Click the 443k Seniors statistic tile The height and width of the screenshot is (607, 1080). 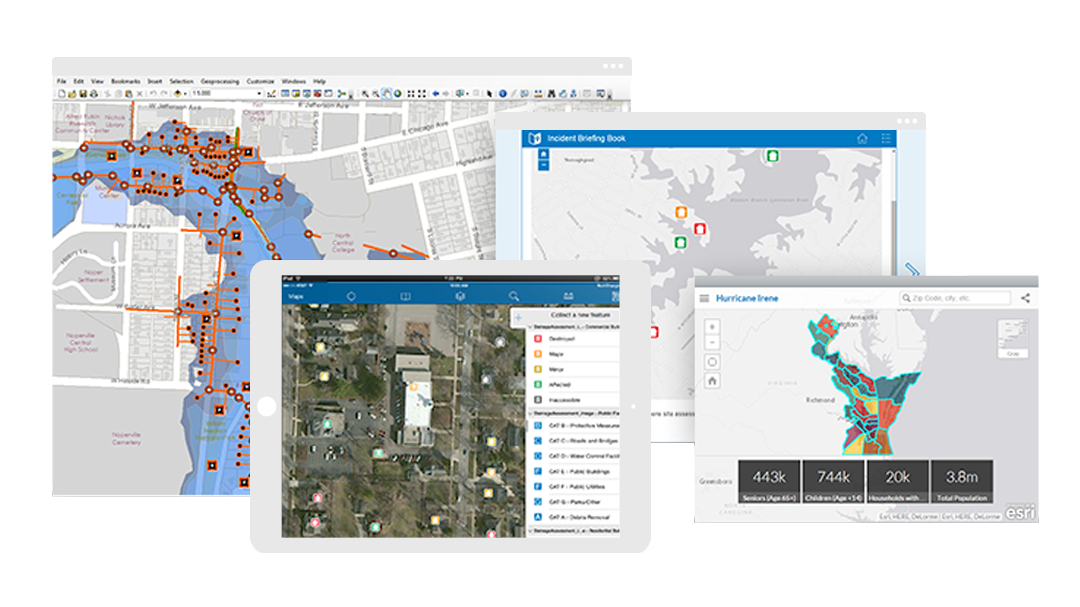[769, 482]
